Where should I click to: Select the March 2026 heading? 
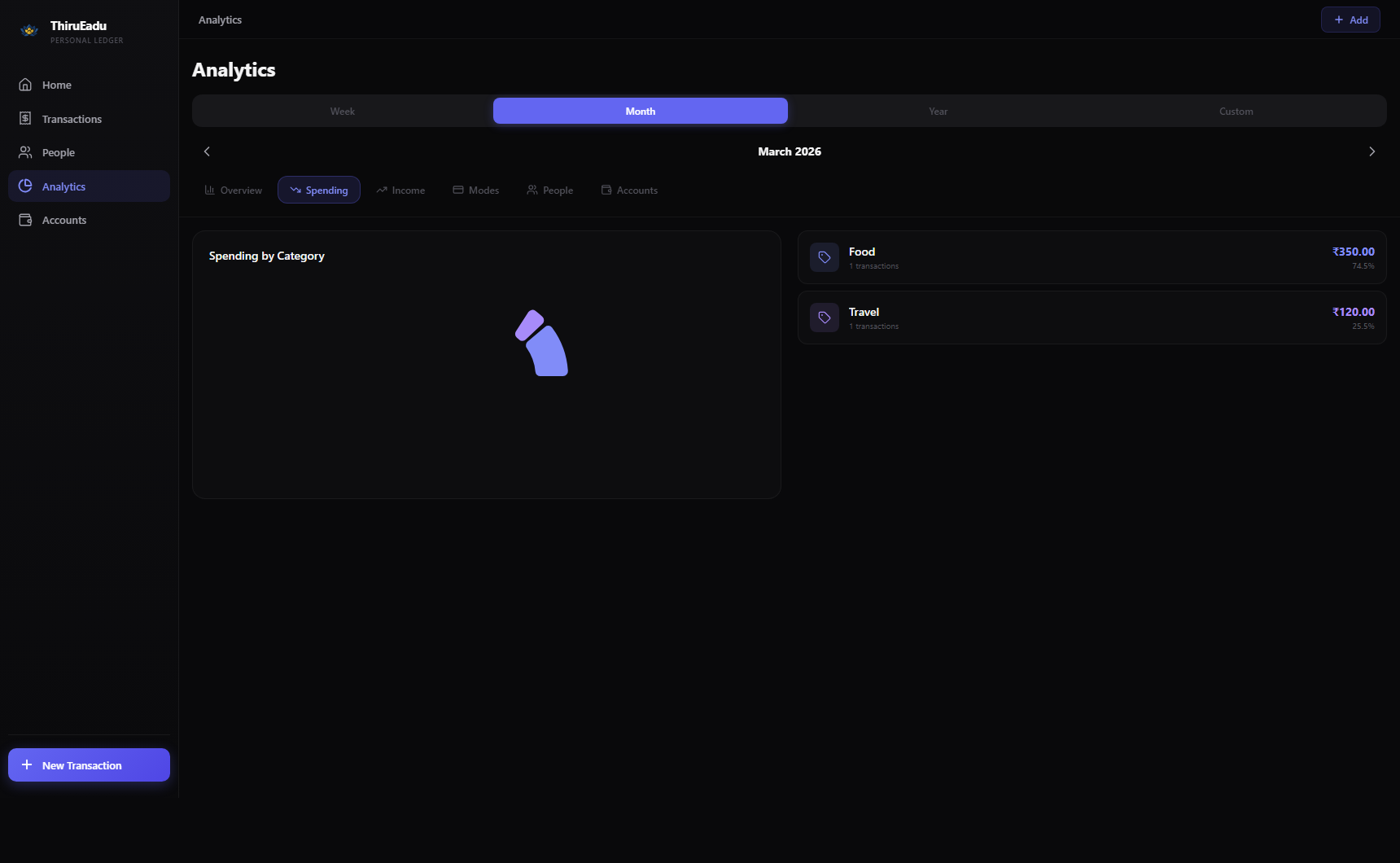pyautogui.click(x=789, y=151)
